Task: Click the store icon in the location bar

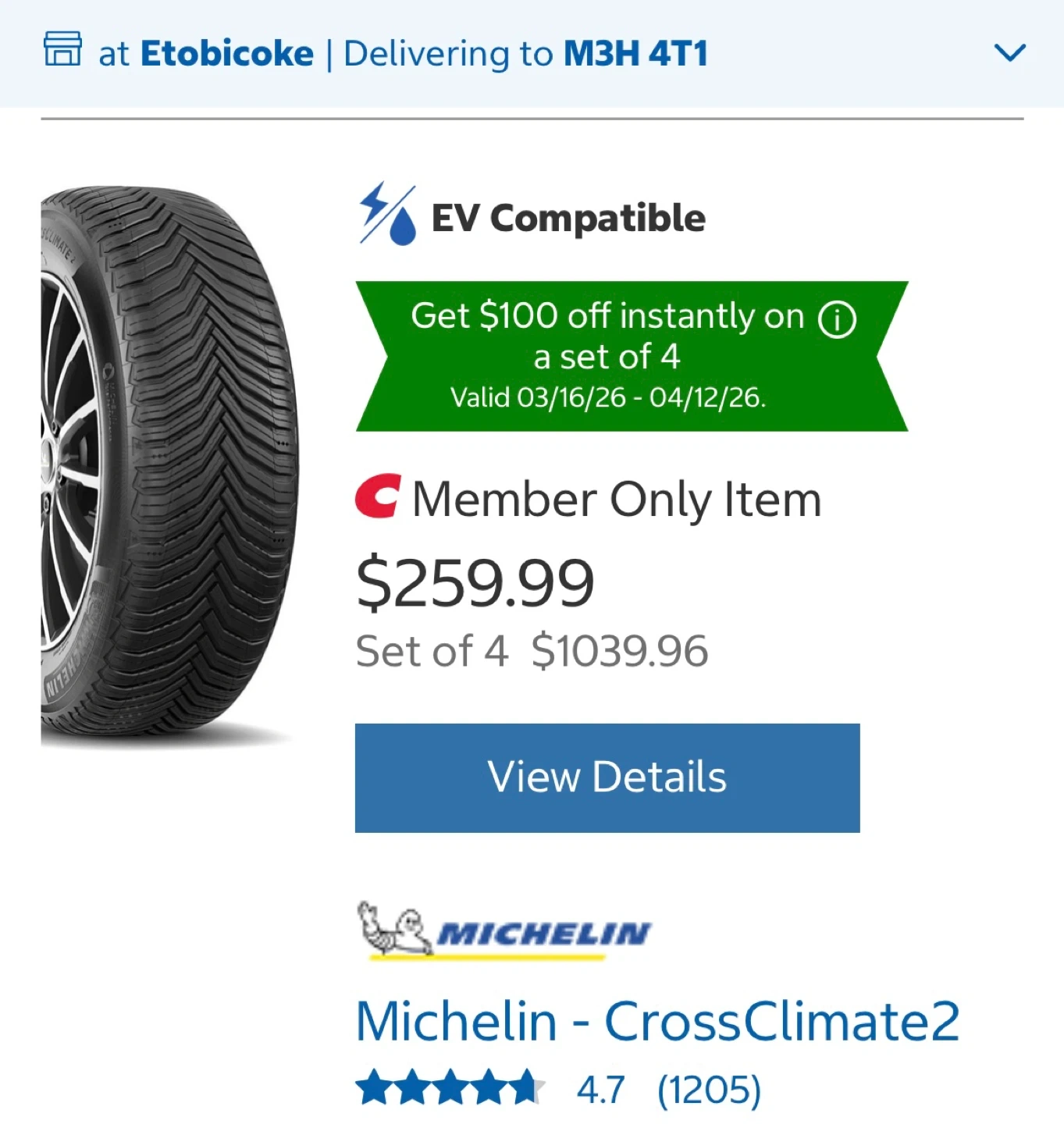Action: click(62, 49)
